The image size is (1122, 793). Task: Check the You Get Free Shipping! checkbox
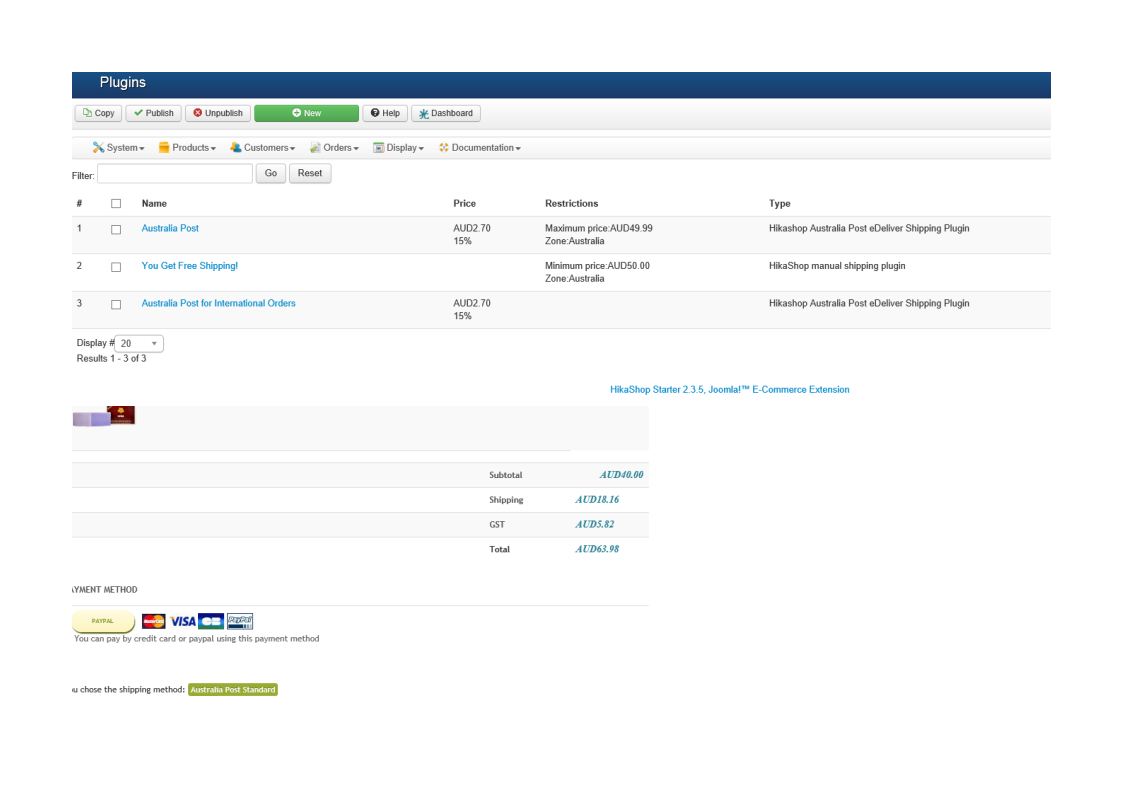116,267
